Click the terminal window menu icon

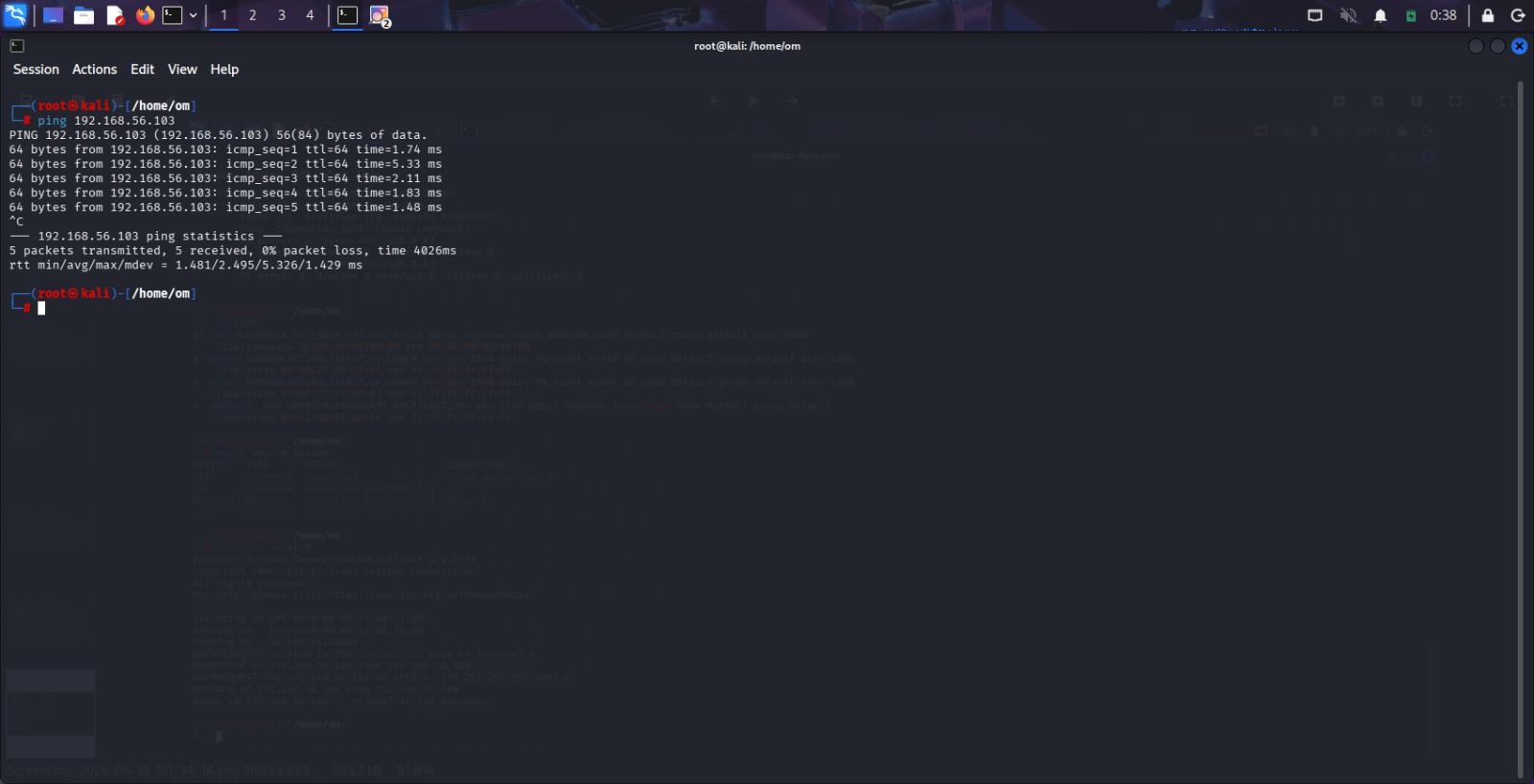pyautogui.click(x=16, y=46)
